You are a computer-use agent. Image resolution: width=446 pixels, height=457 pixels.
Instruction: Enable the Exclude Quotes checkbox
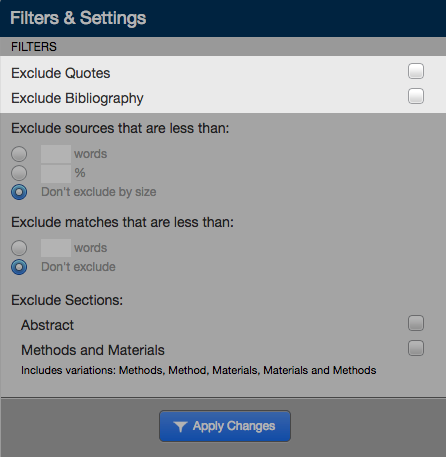pyautogui.click(x=416, y=71)
